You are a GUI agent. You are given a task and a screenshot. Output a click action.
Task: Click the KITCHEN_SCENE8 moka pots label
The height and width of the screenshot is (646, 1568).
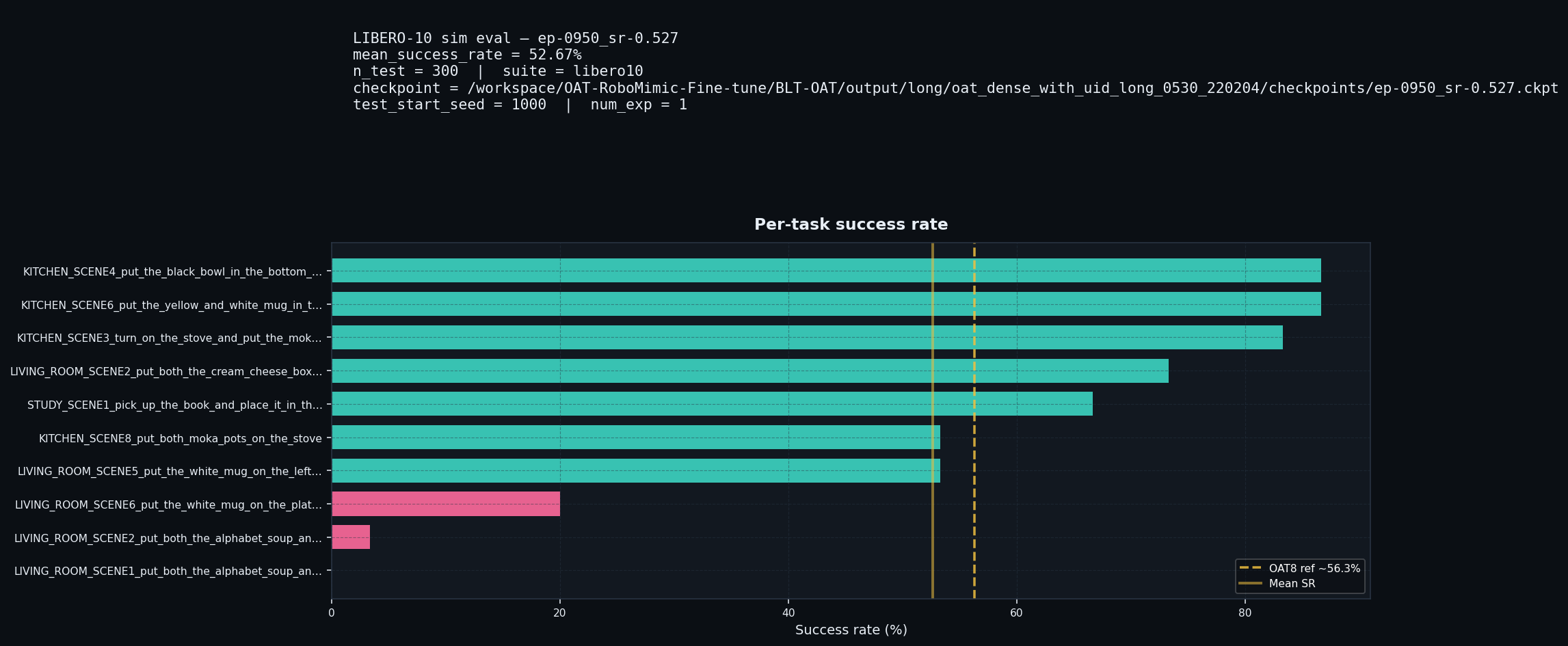click(x=181, y=439)
